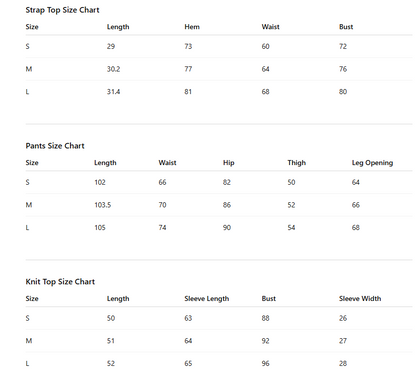Image resolution: width=416 pixels, height=385 pixels.
Task: Click the Hip column header in Pants chart
Action: click(x=229, y=163)
